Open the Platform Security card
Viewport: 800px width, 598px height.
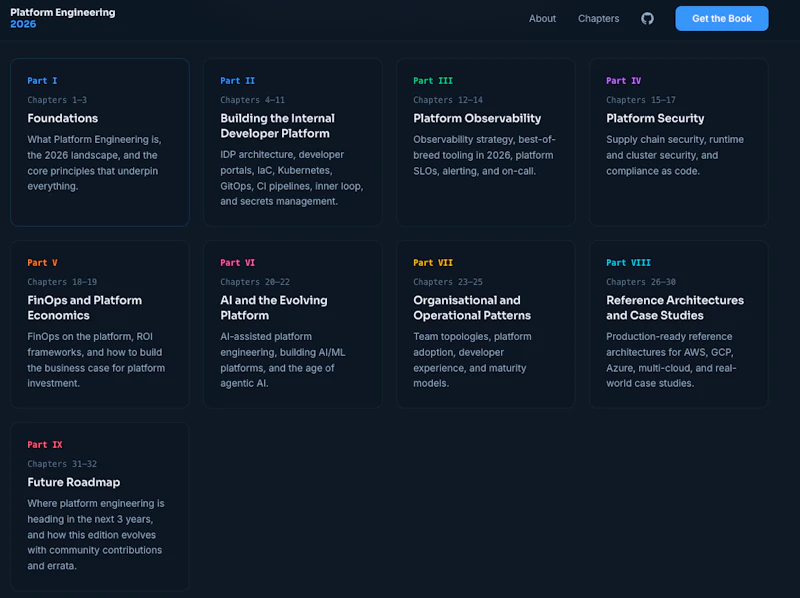[x=679, y=142]
